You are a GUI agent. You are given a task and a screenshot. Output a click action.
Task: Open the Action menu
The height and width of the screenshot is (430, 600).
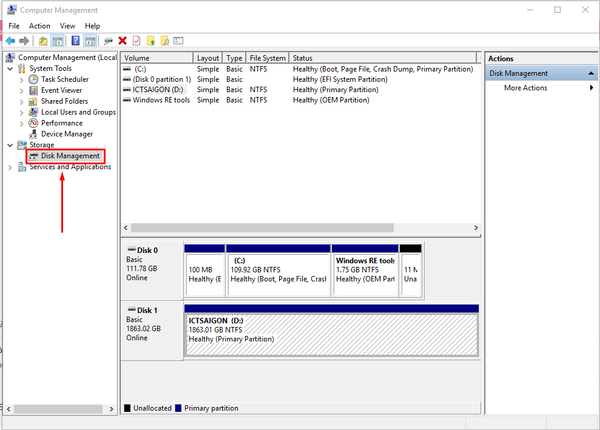(40, 25)
